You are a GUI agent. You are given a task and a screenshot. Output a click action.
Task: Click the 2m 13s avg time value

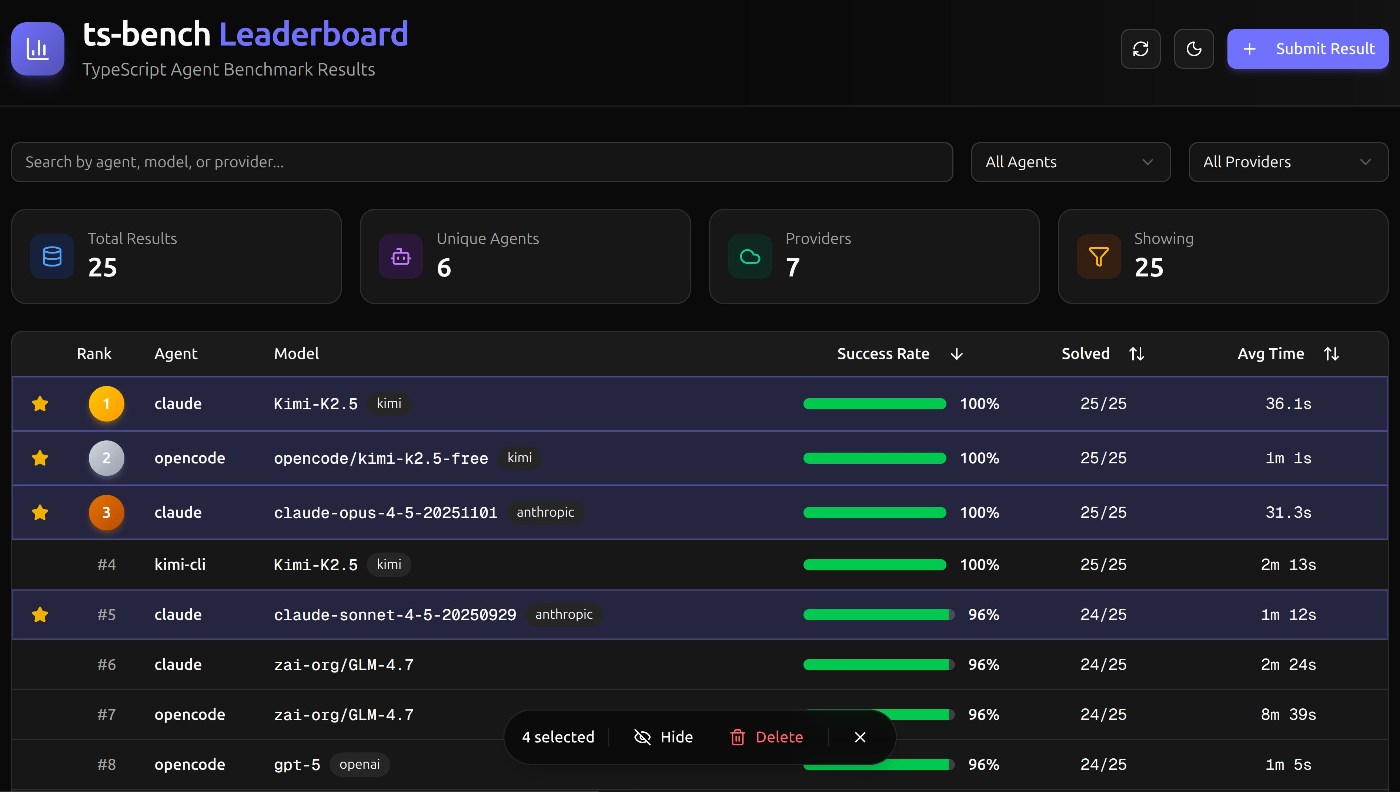(x=1288, y=564)
